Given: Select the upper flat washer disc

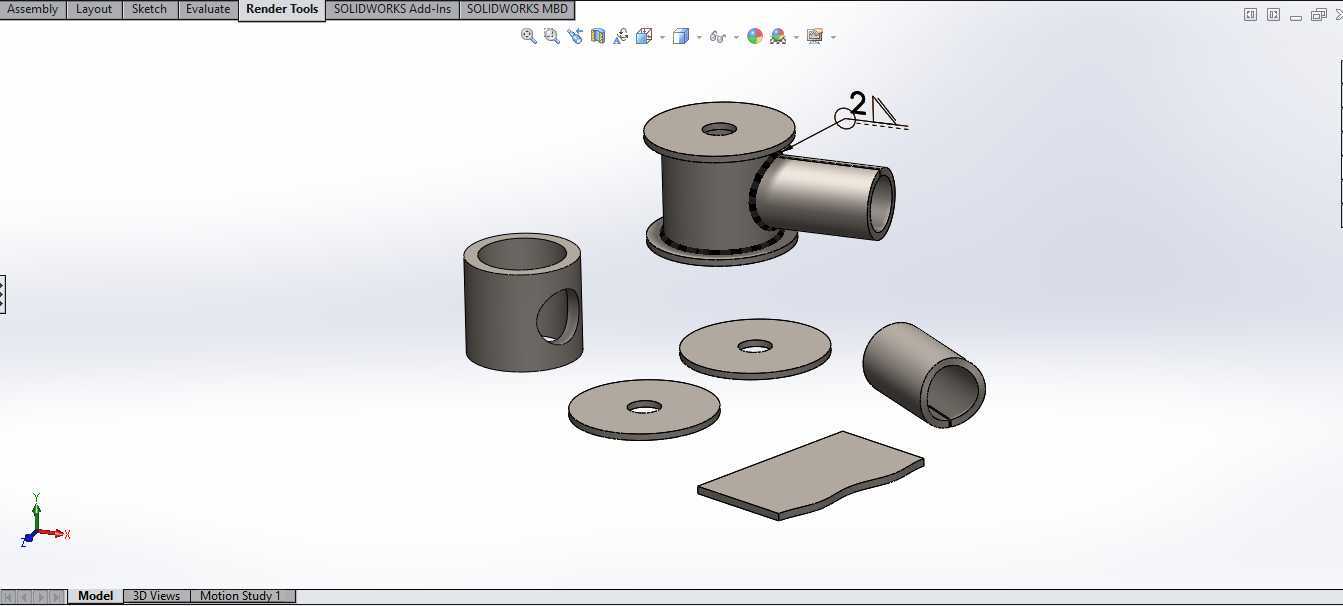Looking at the screenshot, I should click(755, 348).
